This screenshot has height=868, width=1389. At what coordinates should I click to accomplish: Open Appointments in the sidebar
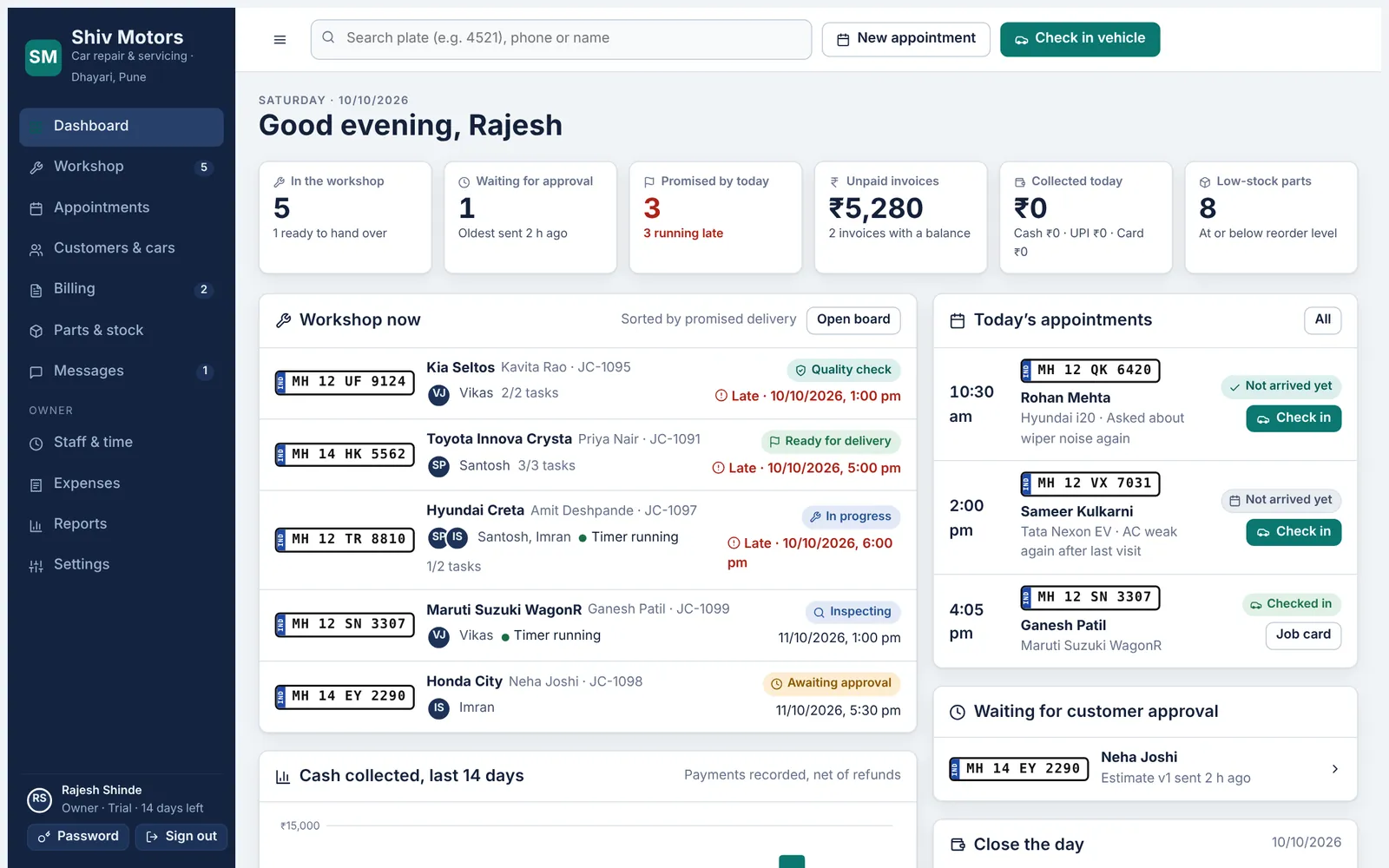tap(122, 207)
